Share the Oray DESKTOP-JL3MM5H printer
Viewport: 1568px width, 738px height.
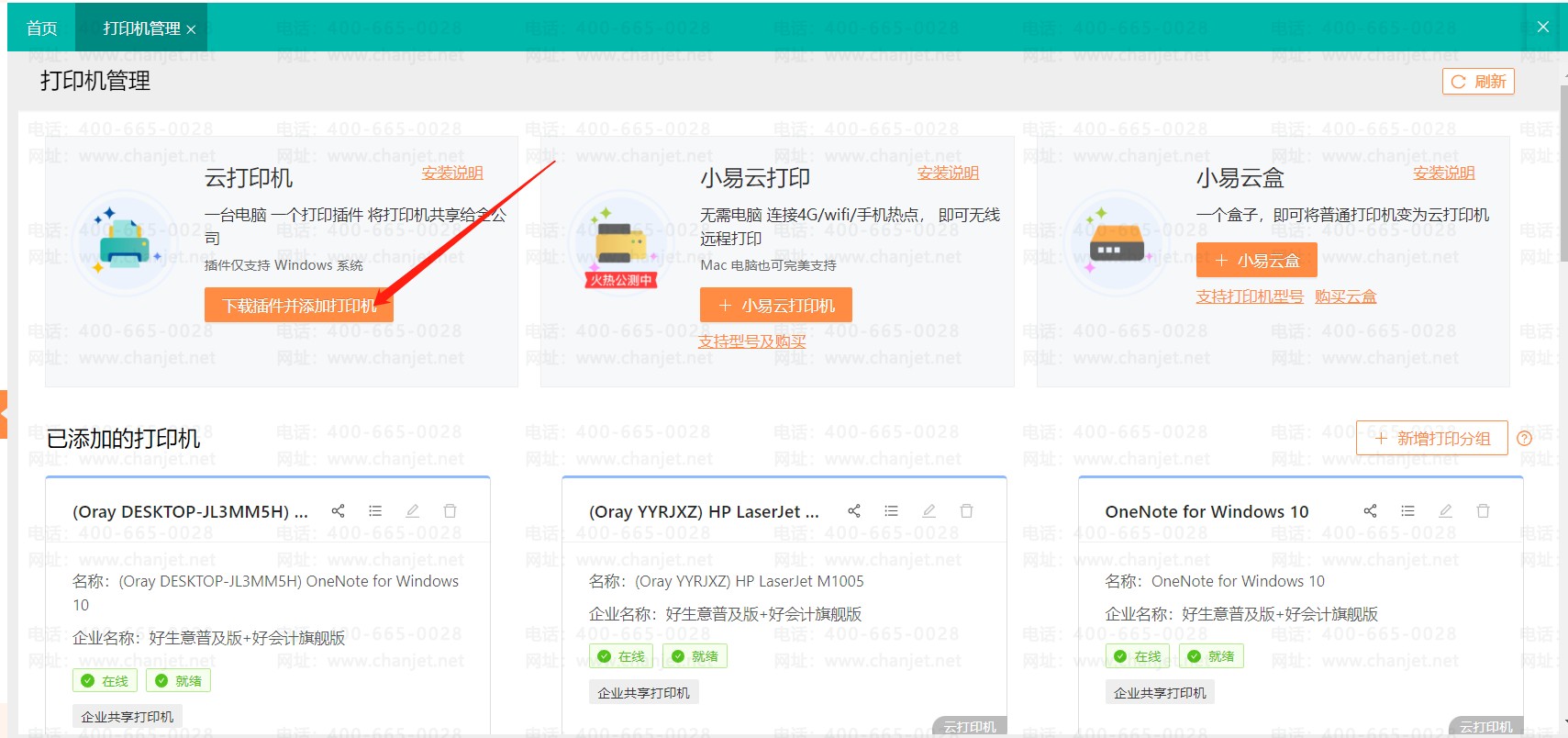coord(338,511)
